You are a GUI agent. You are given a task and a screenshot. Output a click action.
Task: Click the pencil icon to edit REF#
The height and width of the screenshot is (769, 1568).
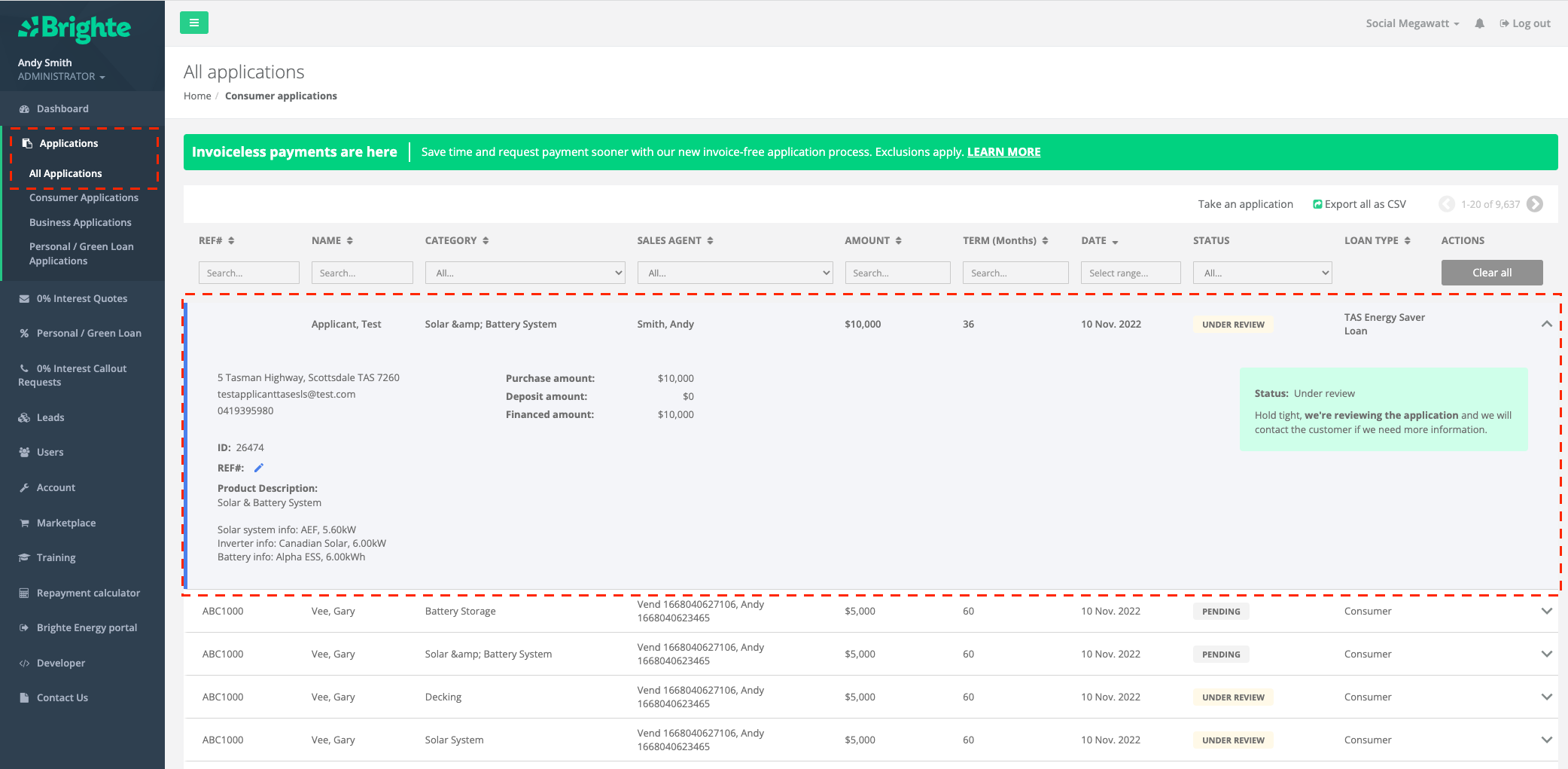pyautogui.click(x=259, y=468)
